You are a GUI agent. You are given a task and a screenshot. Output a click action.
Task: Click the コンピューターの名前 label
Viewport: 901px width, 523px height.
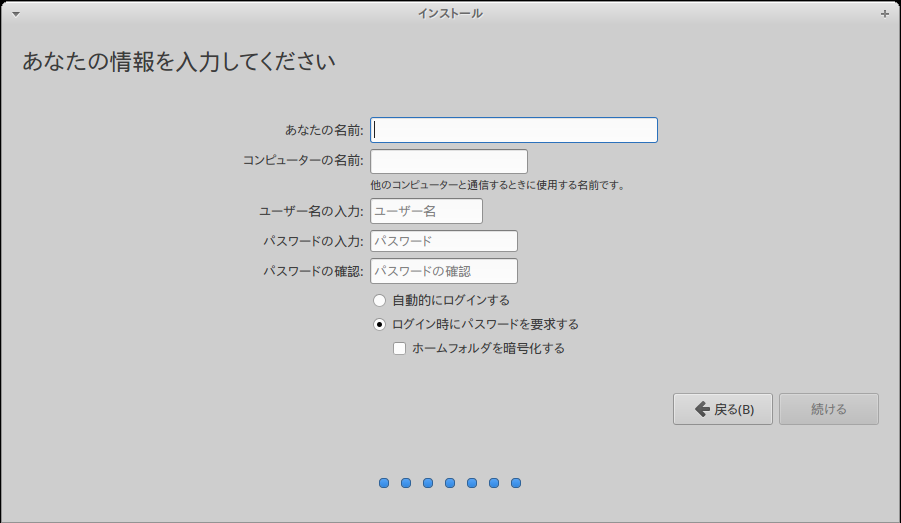pos(303,160)
